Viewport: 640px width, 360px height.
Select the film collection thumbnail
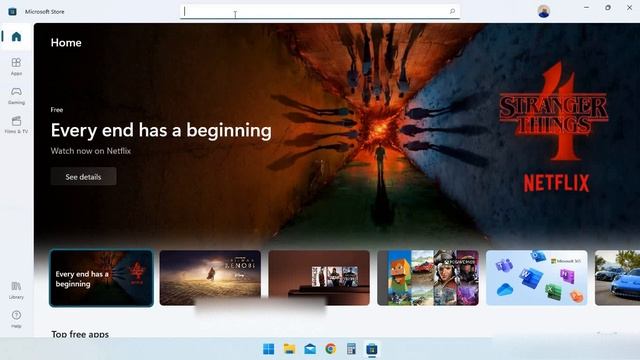(x=319, y=278)
